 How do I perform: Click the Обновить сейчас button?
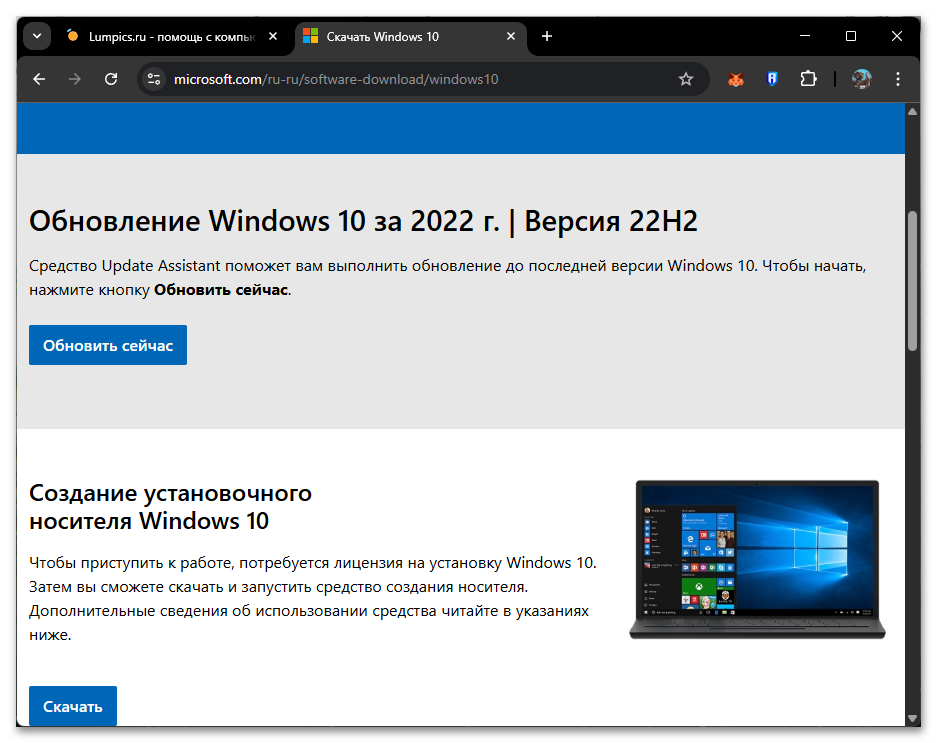point(107,344)
